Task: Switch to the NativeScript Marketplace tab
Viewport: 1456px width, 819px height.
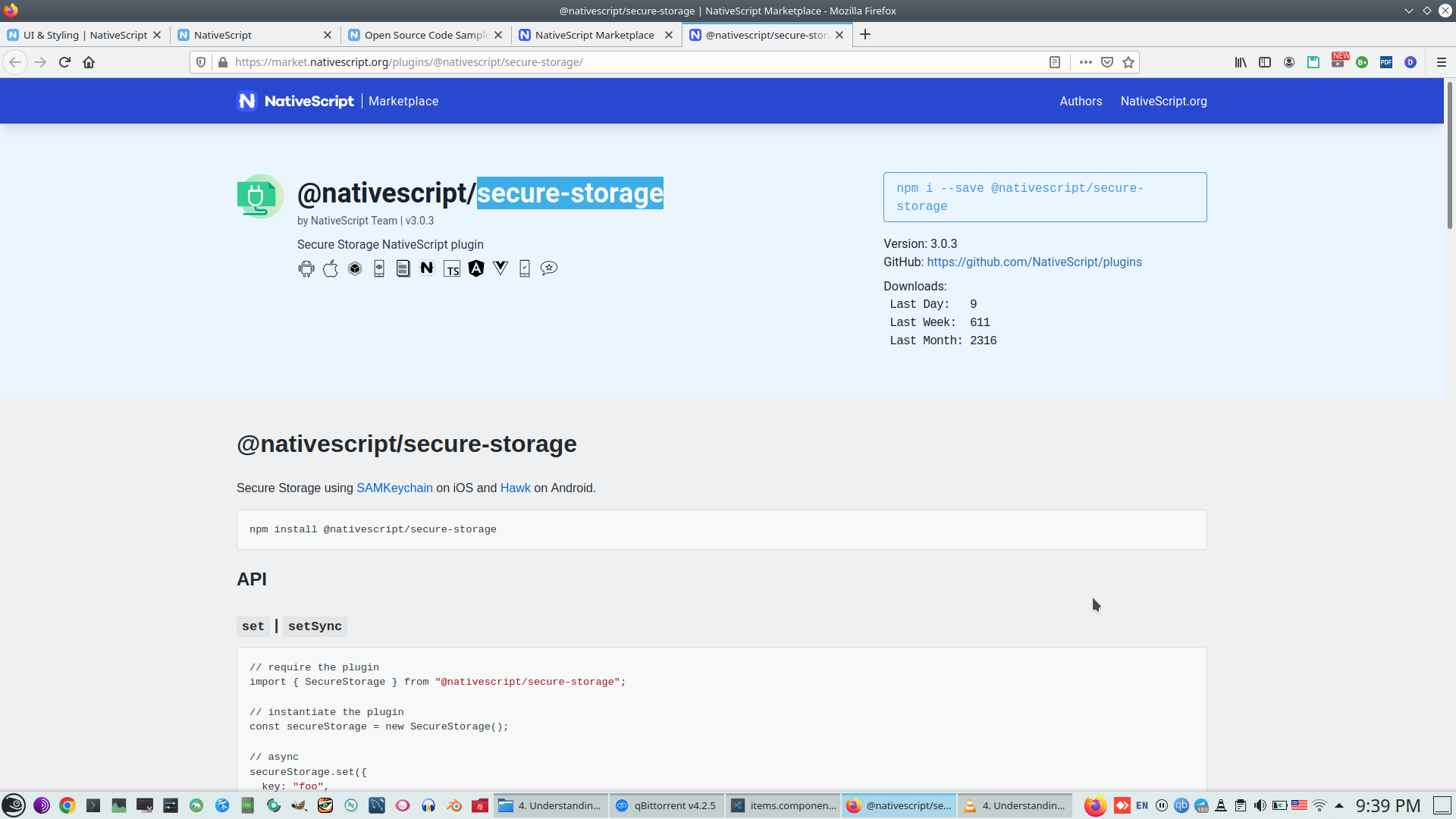Action: (595, 35)
